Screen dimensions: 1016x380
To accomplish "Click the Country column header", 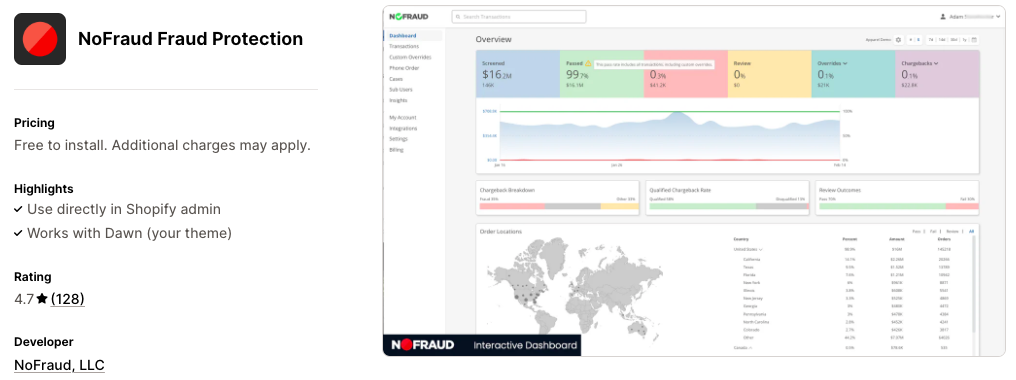I will point(741,239).
